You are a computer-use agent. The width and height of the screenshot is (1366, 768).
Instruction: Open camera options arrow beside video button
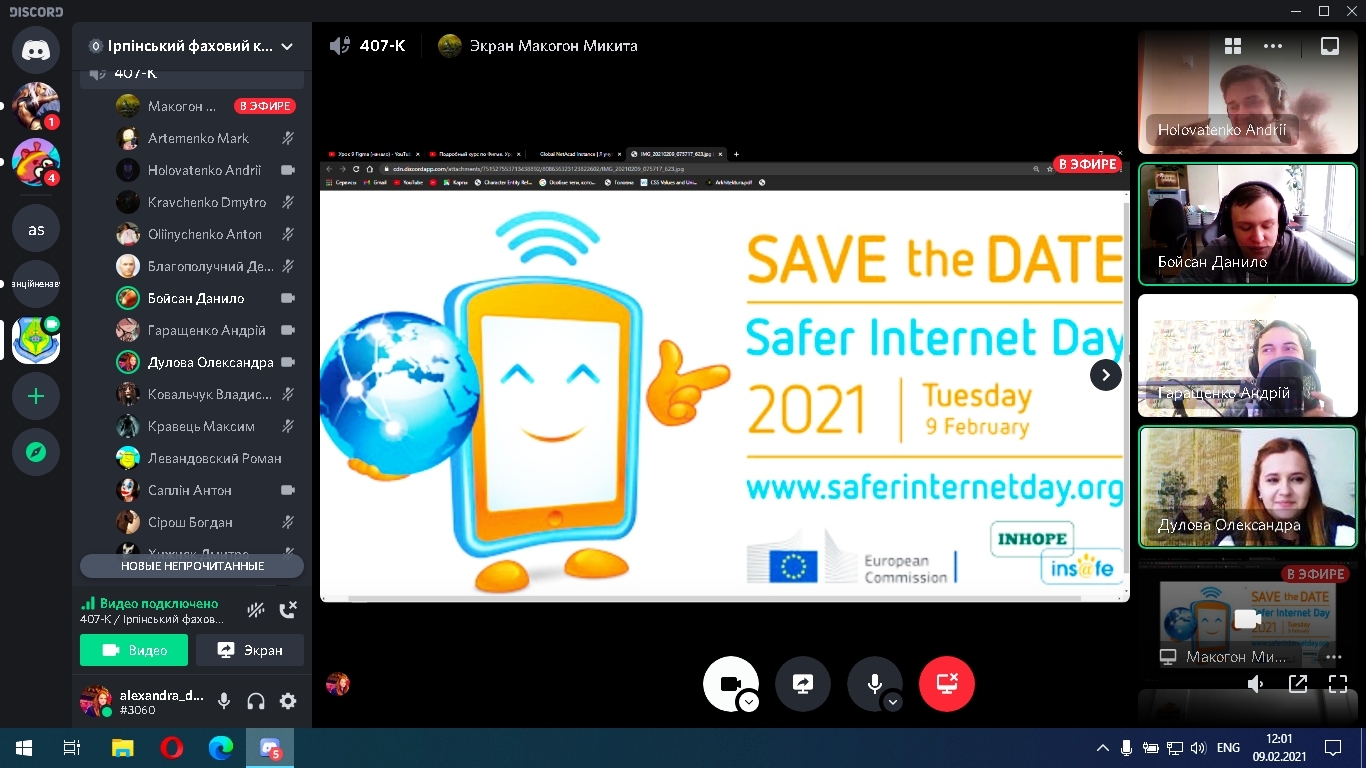(x=749, y=702)
